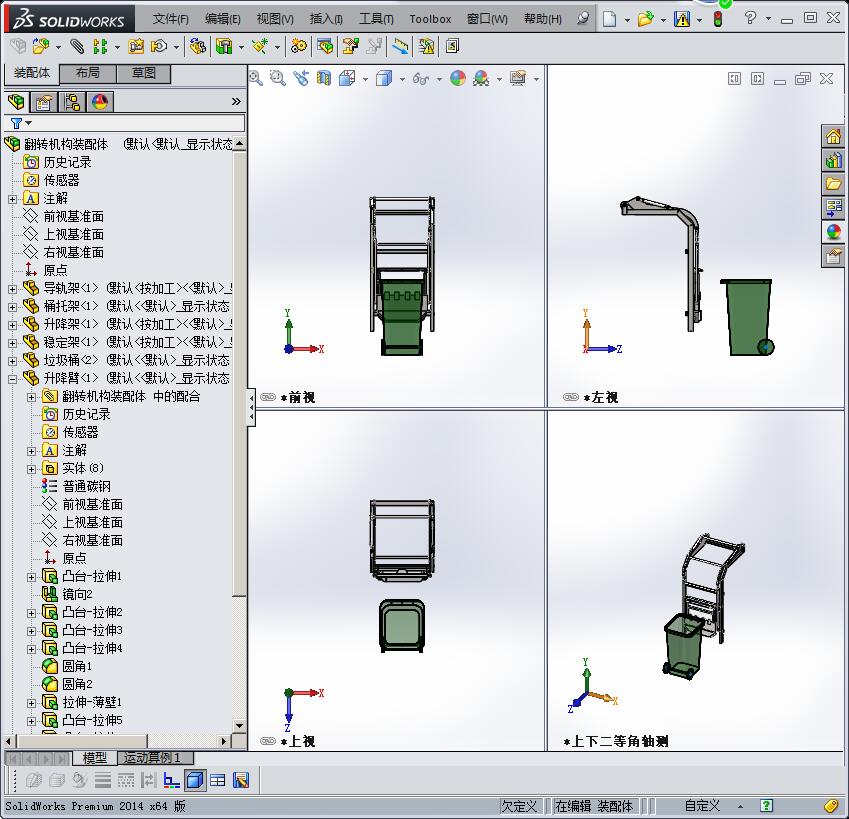The width and height of the screenshot is (849, 819).
Task: Click the Reference Geometry icon
Action: (x=259, y=47)
